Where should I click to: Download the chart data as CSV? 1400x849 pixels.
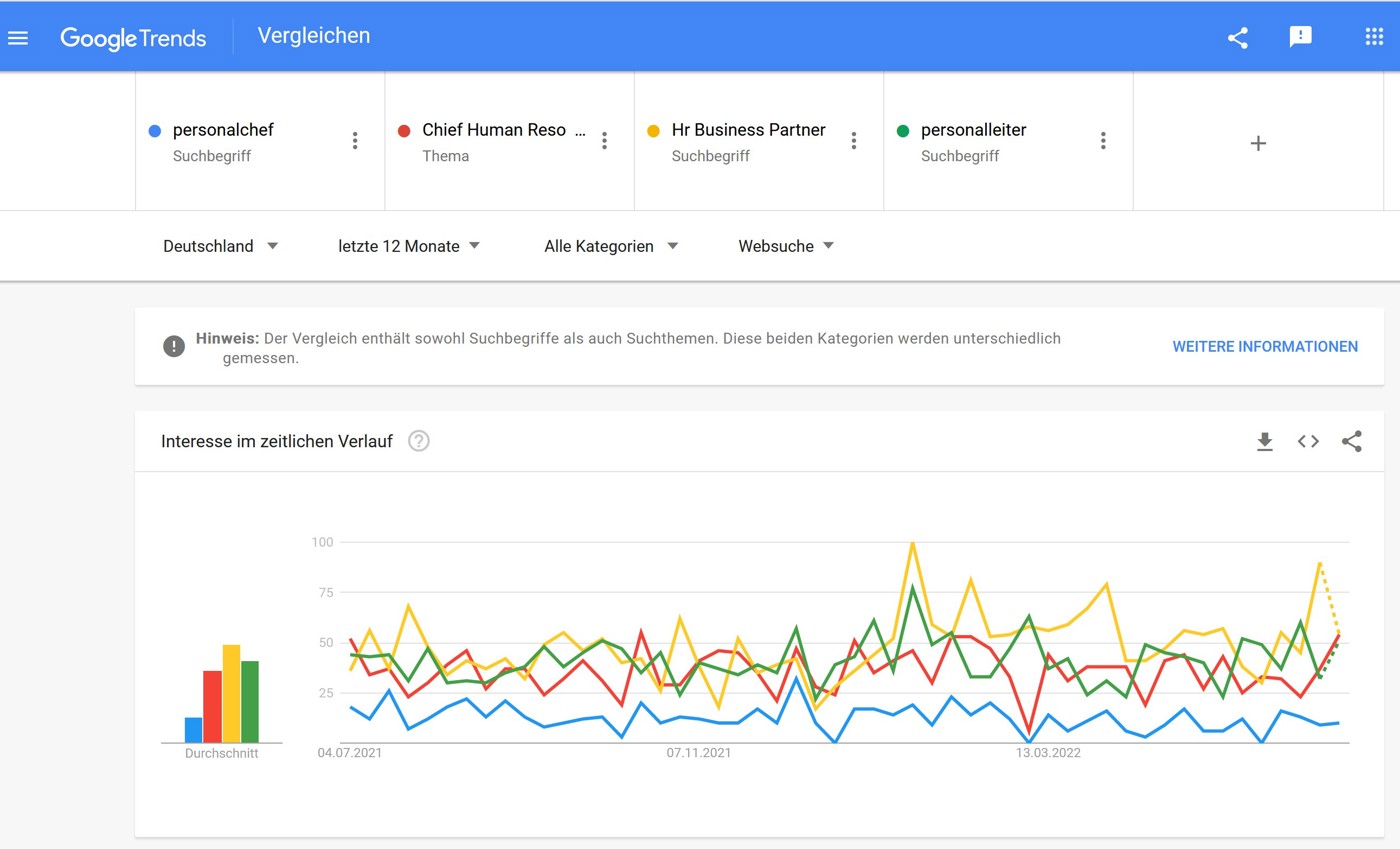pyautogui.click(x=1265, y=441)
